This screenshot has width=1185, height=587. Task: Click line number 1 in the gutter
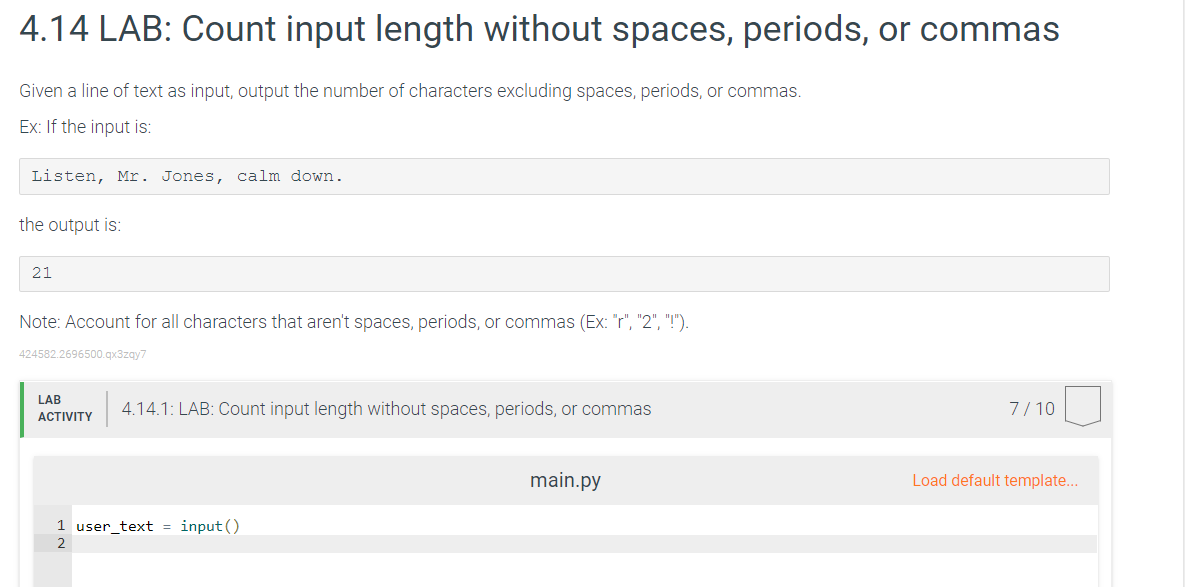pyautogui.click(x=61, y=526)
